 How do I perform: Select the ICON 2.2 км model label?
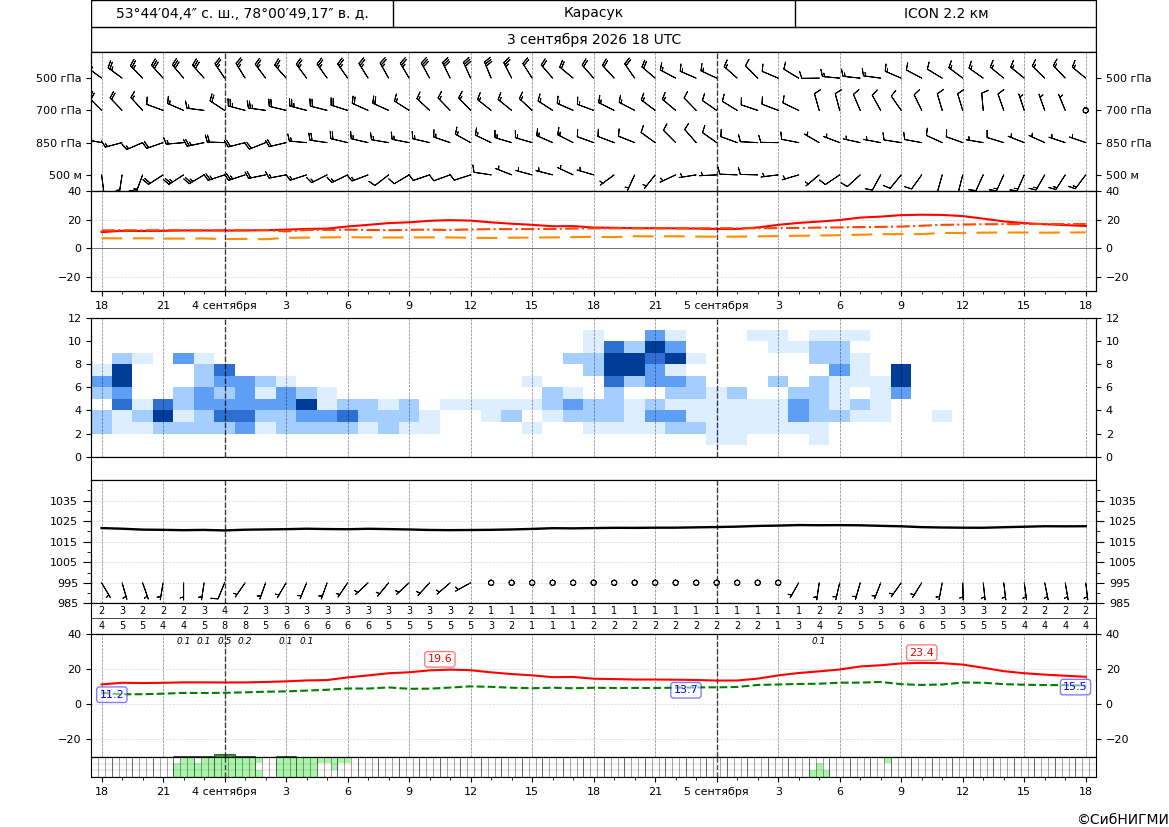945,13
